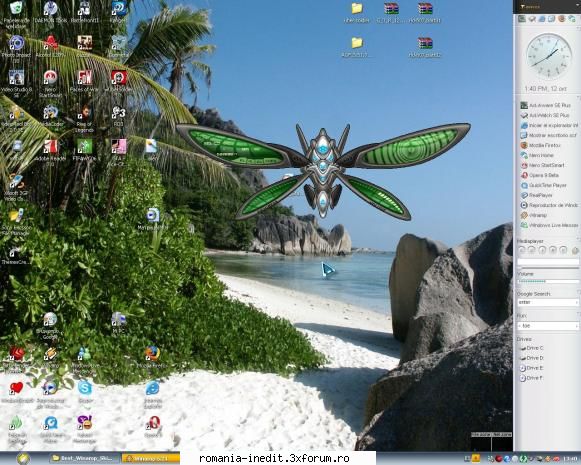Open the Mi PC desktop icon
The height and width of the screenshot is (465, 581).
[119, 319]
